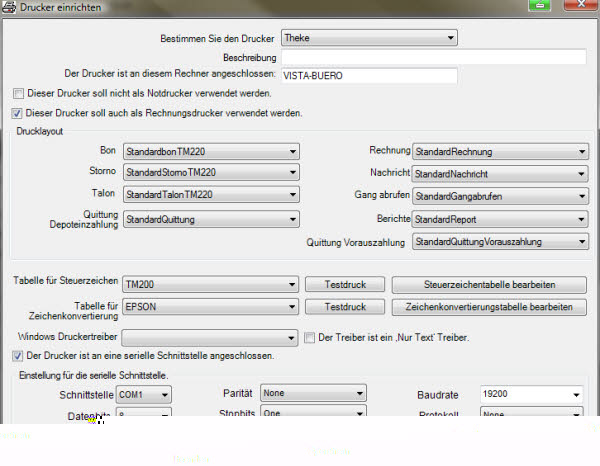Open the Baudrate 19200 dropdown

(530, 395)
